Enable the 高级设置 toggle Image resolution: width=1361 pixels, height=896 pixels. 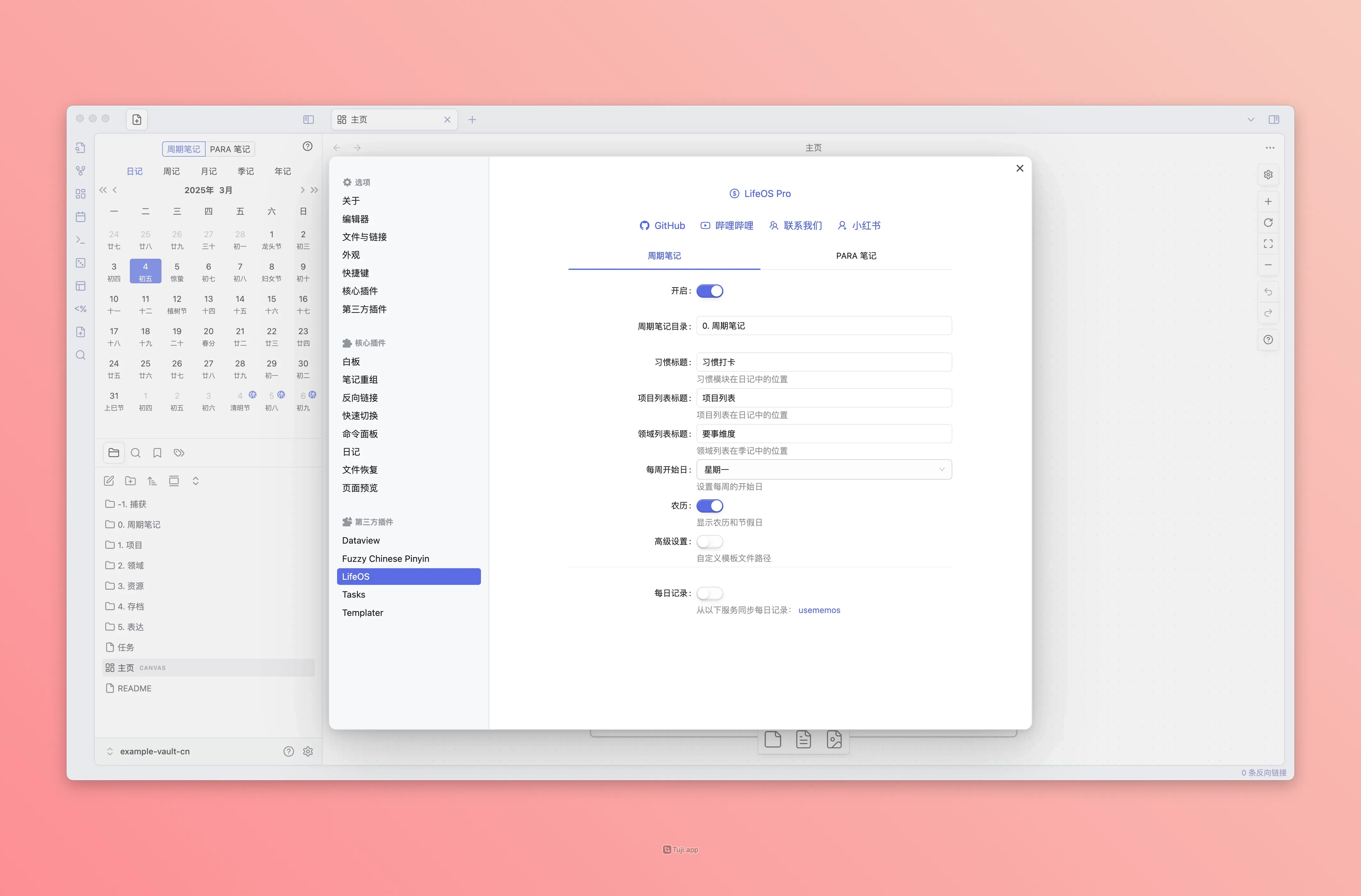click(710, 541)
